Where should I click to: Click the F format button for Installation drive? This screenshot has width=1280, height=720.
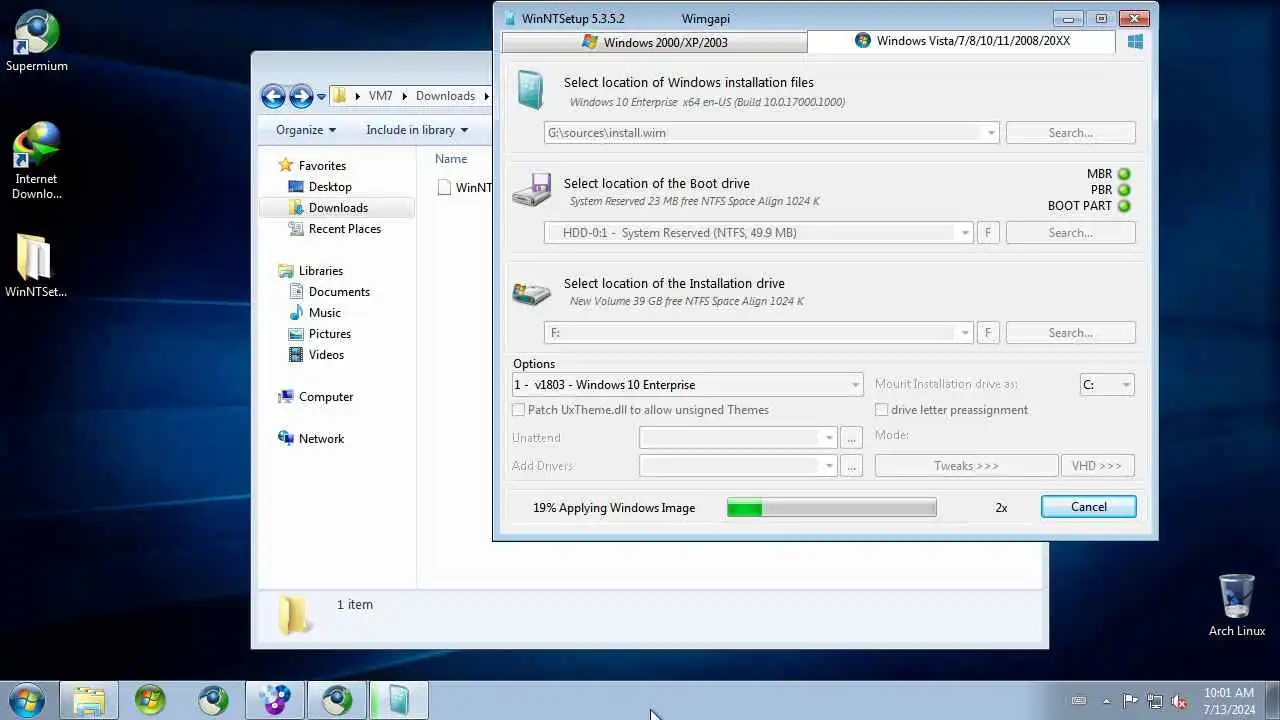click(988, 333)
